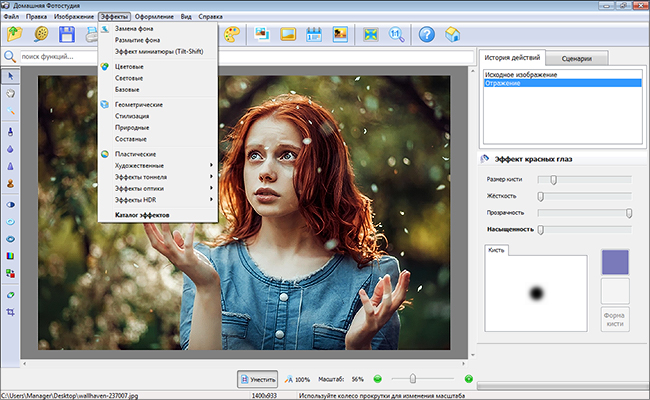Select the Stamp tool in left toolbar

(11, 184)
